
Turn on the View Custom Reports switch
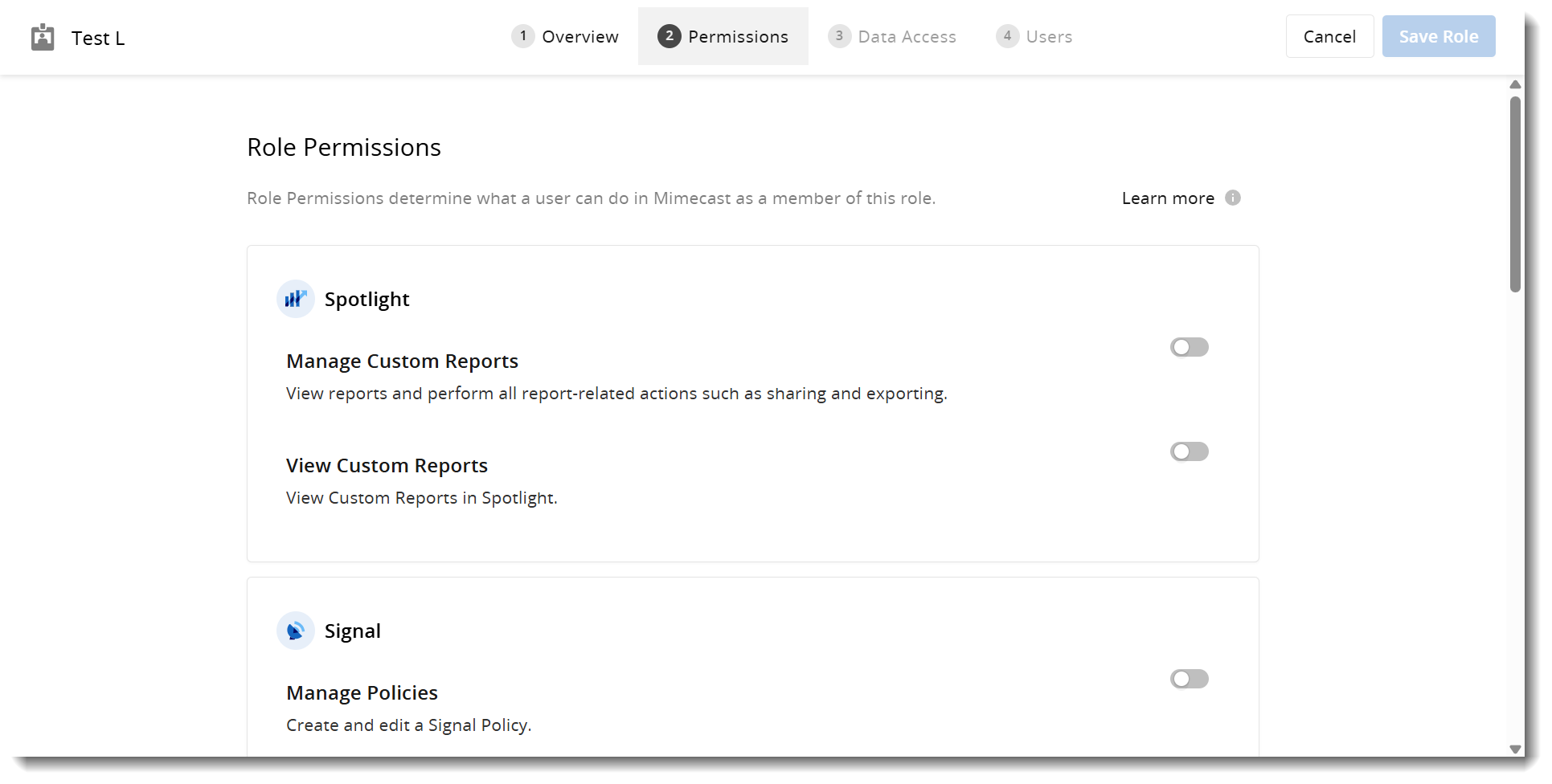[x=1189, y=451]
